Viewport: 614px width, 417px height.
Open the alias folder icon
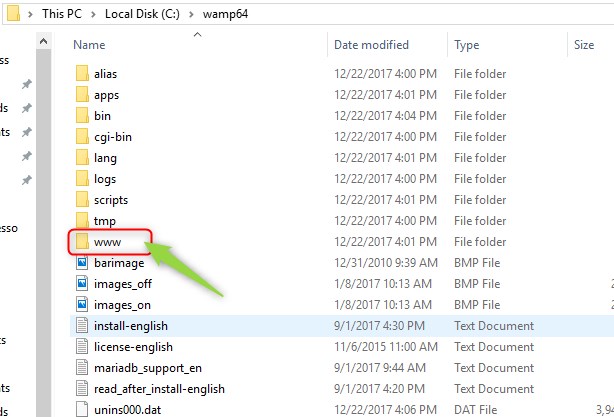(82, 73)
